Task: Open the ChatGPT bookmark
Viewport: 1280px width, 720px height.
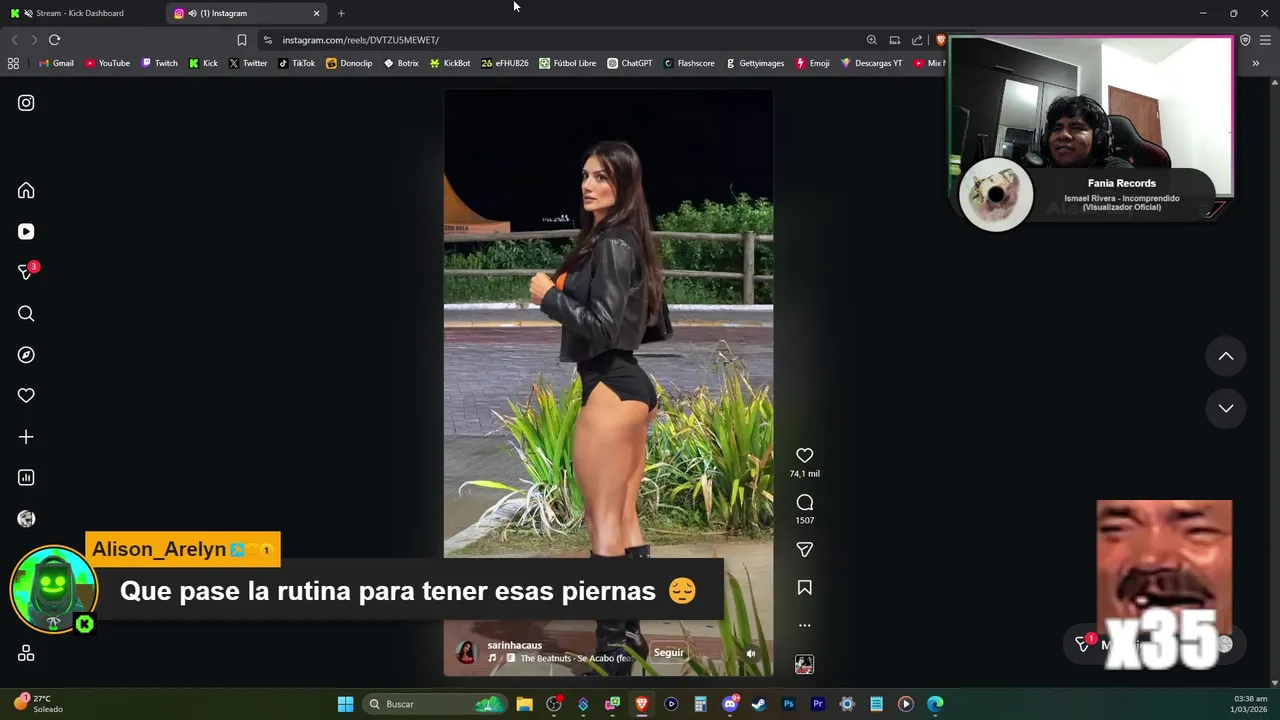Action: coord(629,63)
